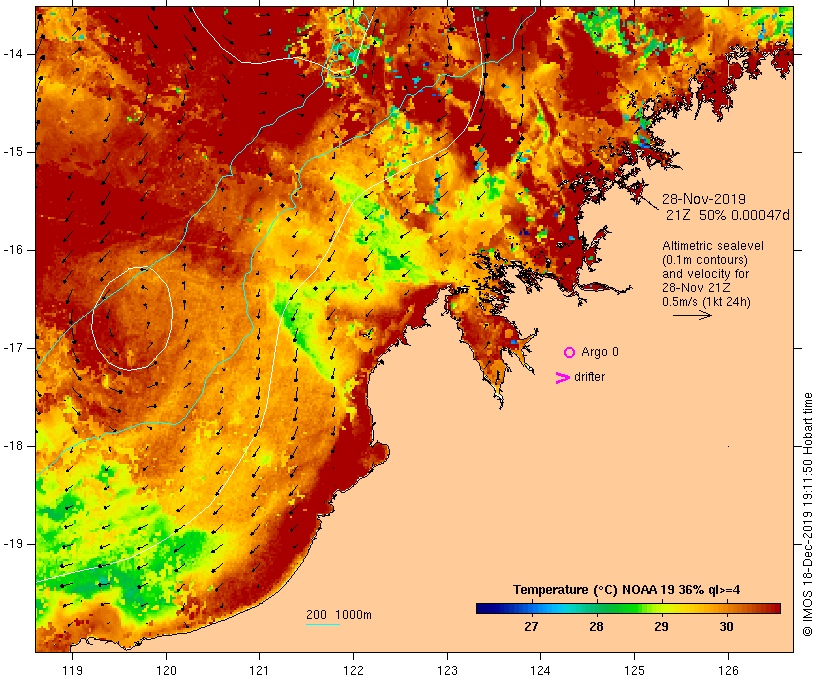
Task: Click the '123' longitude axis label
Action: point(447,671)
